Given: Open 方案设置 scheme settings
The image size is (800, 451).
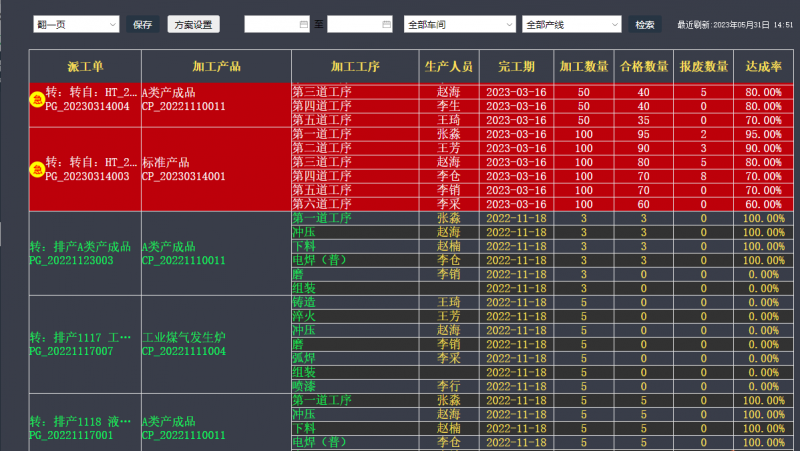Looking at the screenshot, I should tap(193, 24).
